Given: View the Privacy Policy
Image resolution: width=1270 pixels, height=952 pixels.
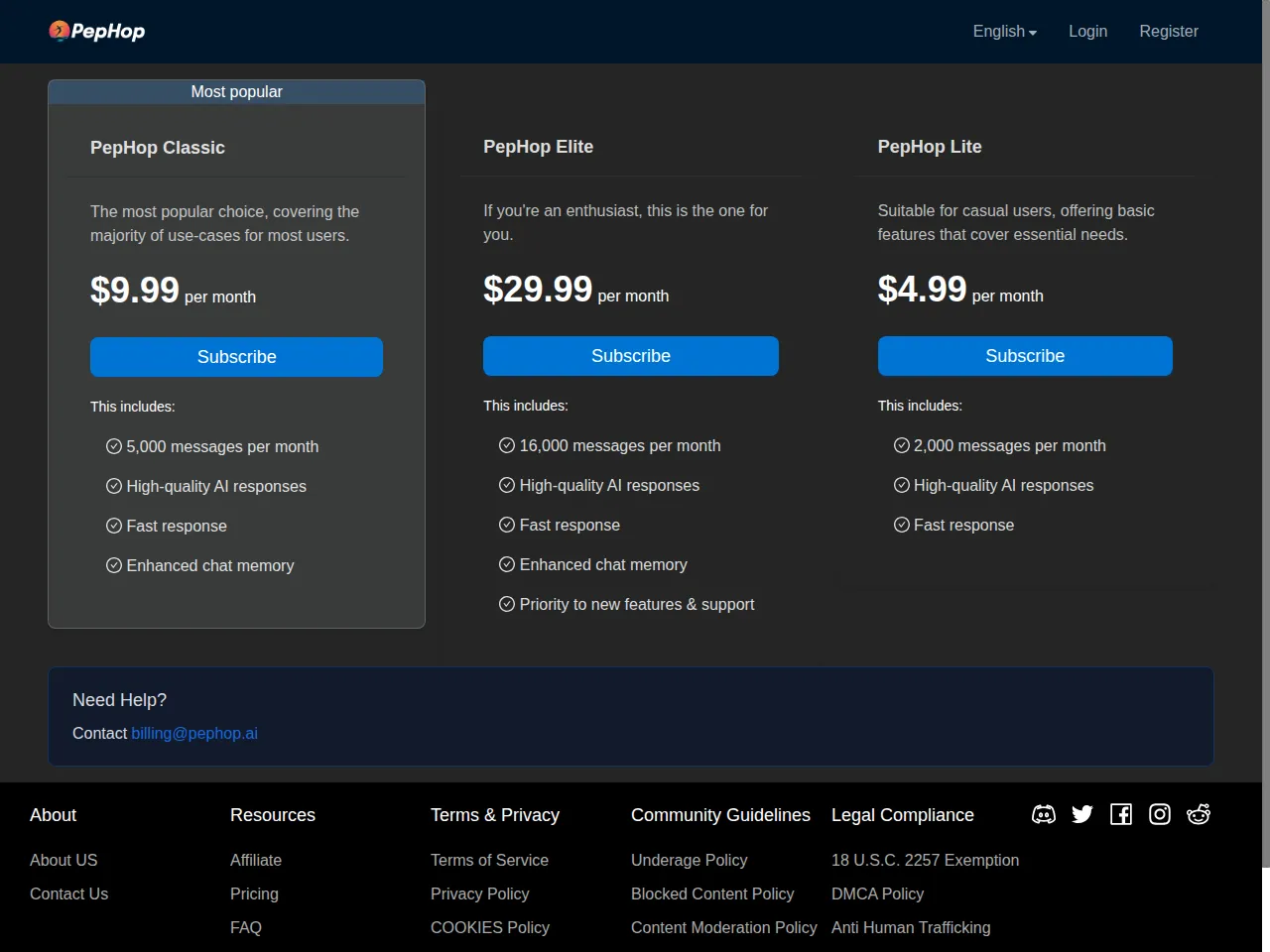Looking at the screenshot, I should click(x=479, y=893).
